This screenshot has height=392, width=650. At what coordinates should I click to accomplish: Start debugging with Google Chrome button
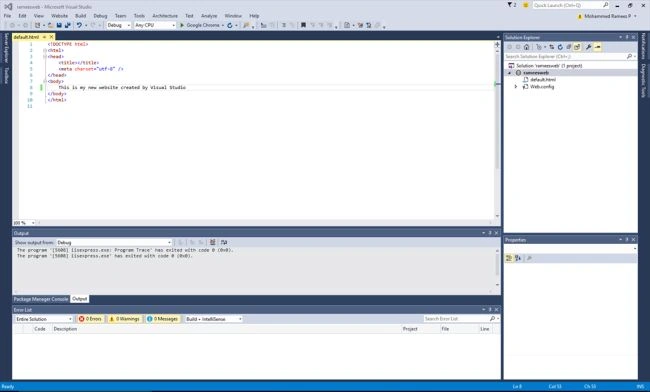coord(201,25)
